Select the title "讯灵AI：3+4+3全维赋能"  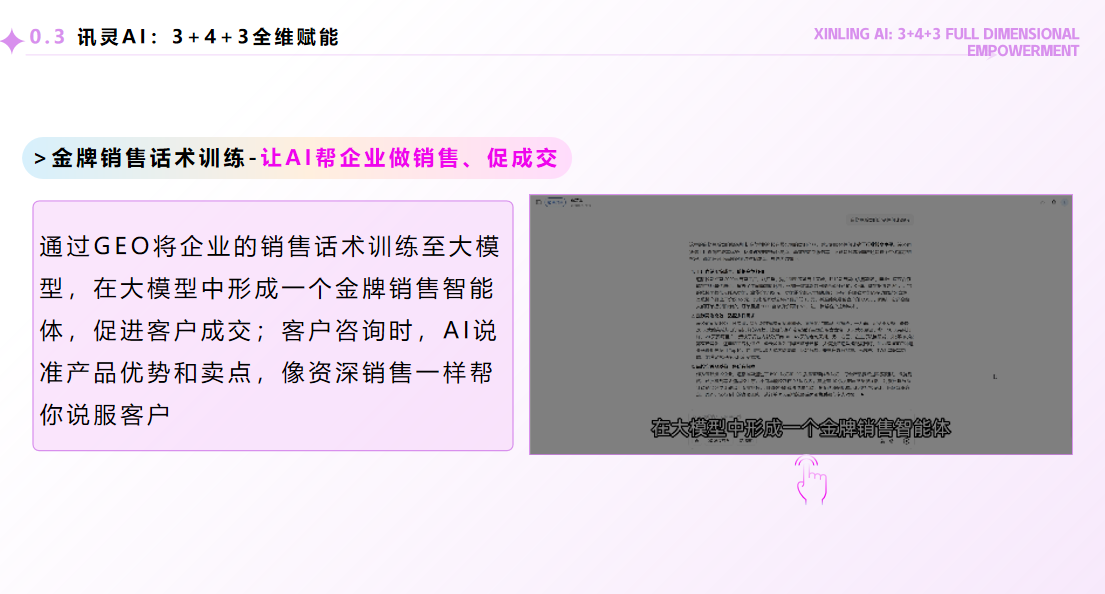point(208,37)
